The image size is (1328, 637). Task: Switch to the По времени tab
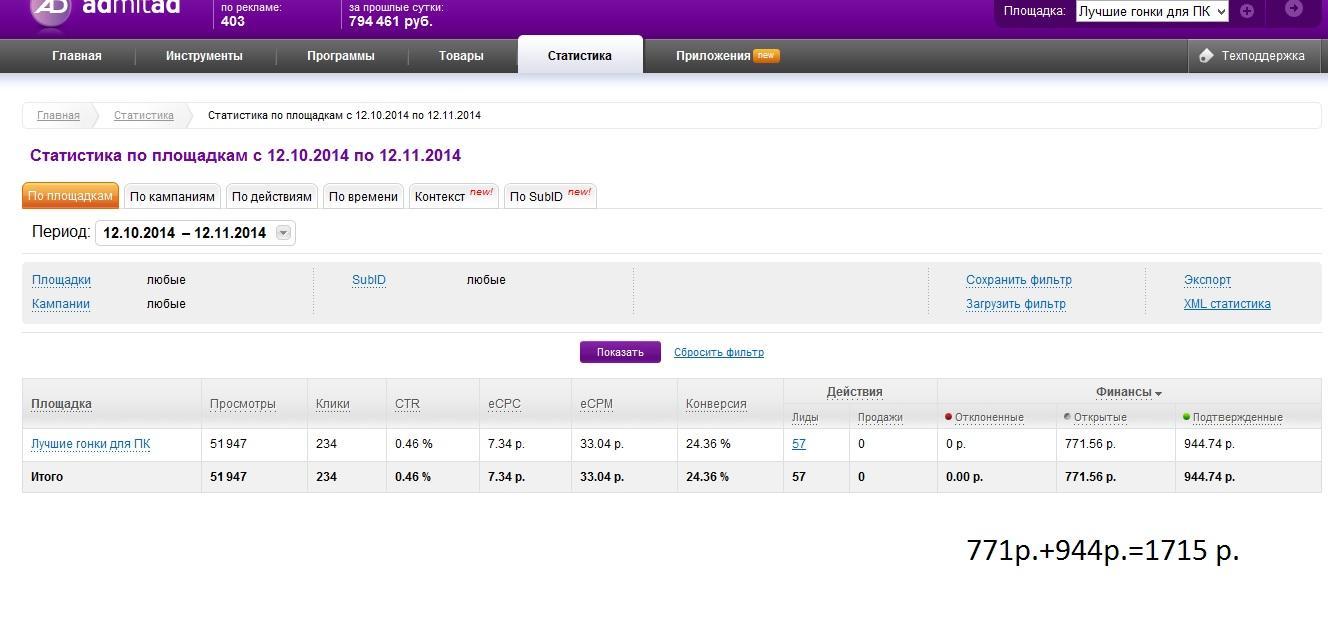click(x=363, y=196)
